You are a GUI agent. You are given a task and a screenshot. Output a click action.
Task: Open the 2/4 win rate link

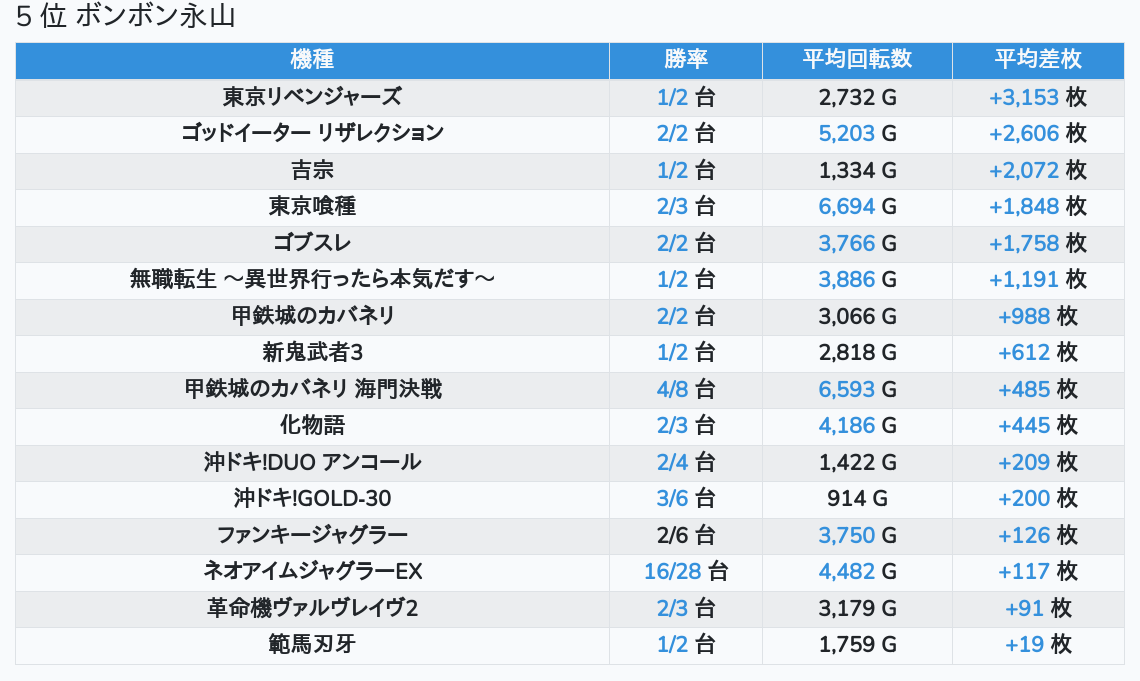pos(673,462)
